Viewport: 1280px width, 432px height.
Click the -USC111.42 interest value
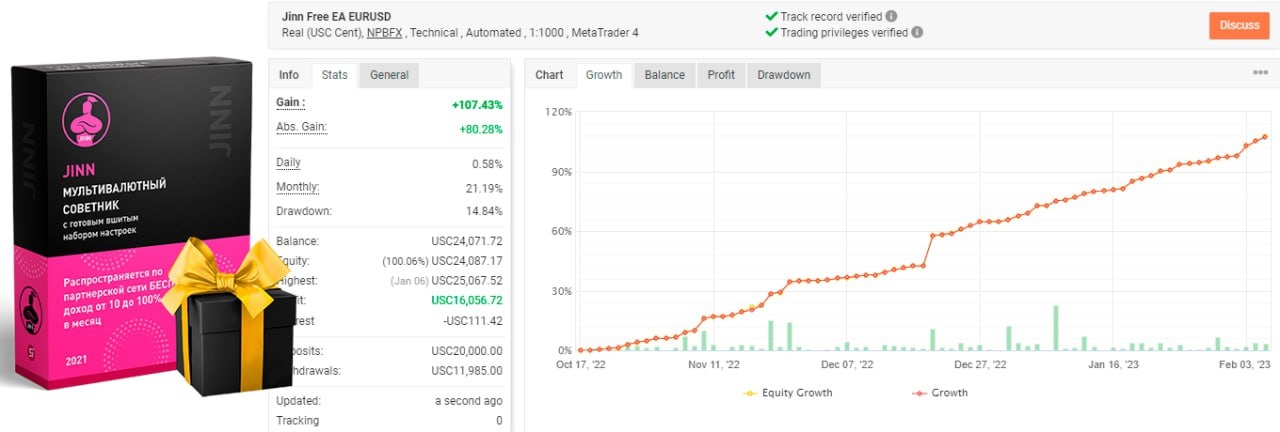pos(473,320)
